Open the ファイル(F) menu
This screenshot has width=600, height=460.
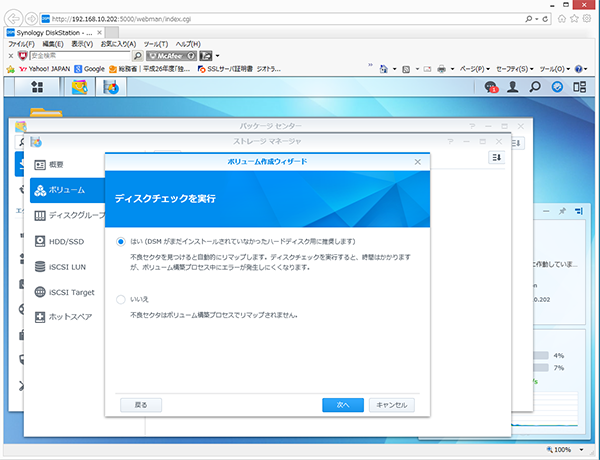[21, 44]
